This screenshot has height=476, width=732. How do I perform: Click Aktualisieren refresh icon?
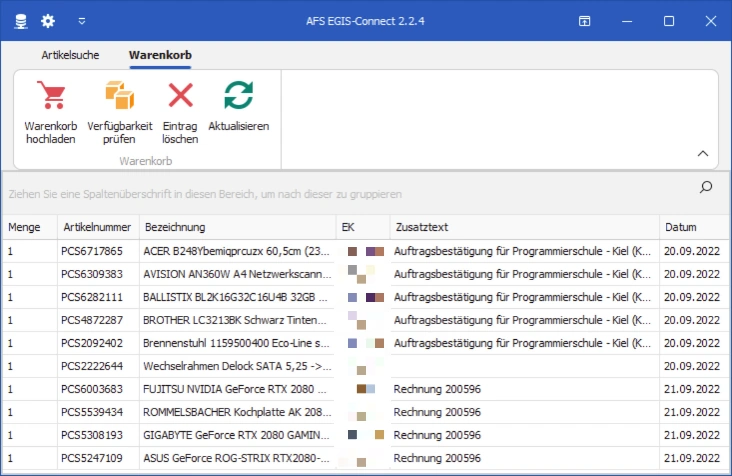[x=239, y=95]
